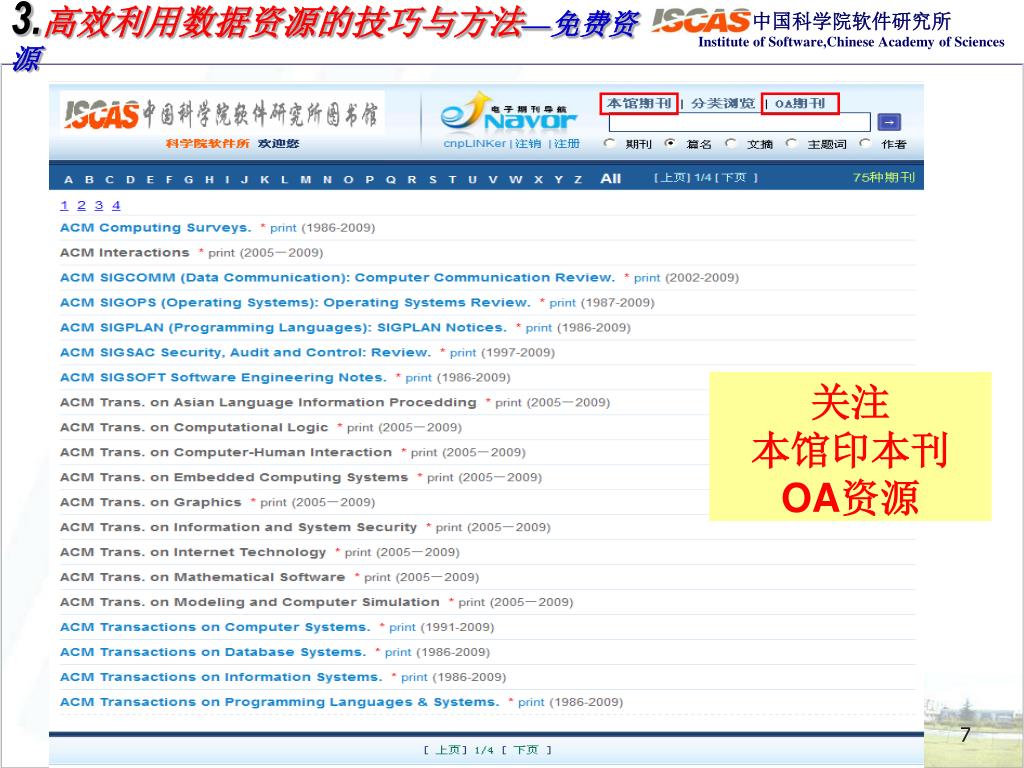Click the search input field
1024x768 pixels.
coord(739,122)
